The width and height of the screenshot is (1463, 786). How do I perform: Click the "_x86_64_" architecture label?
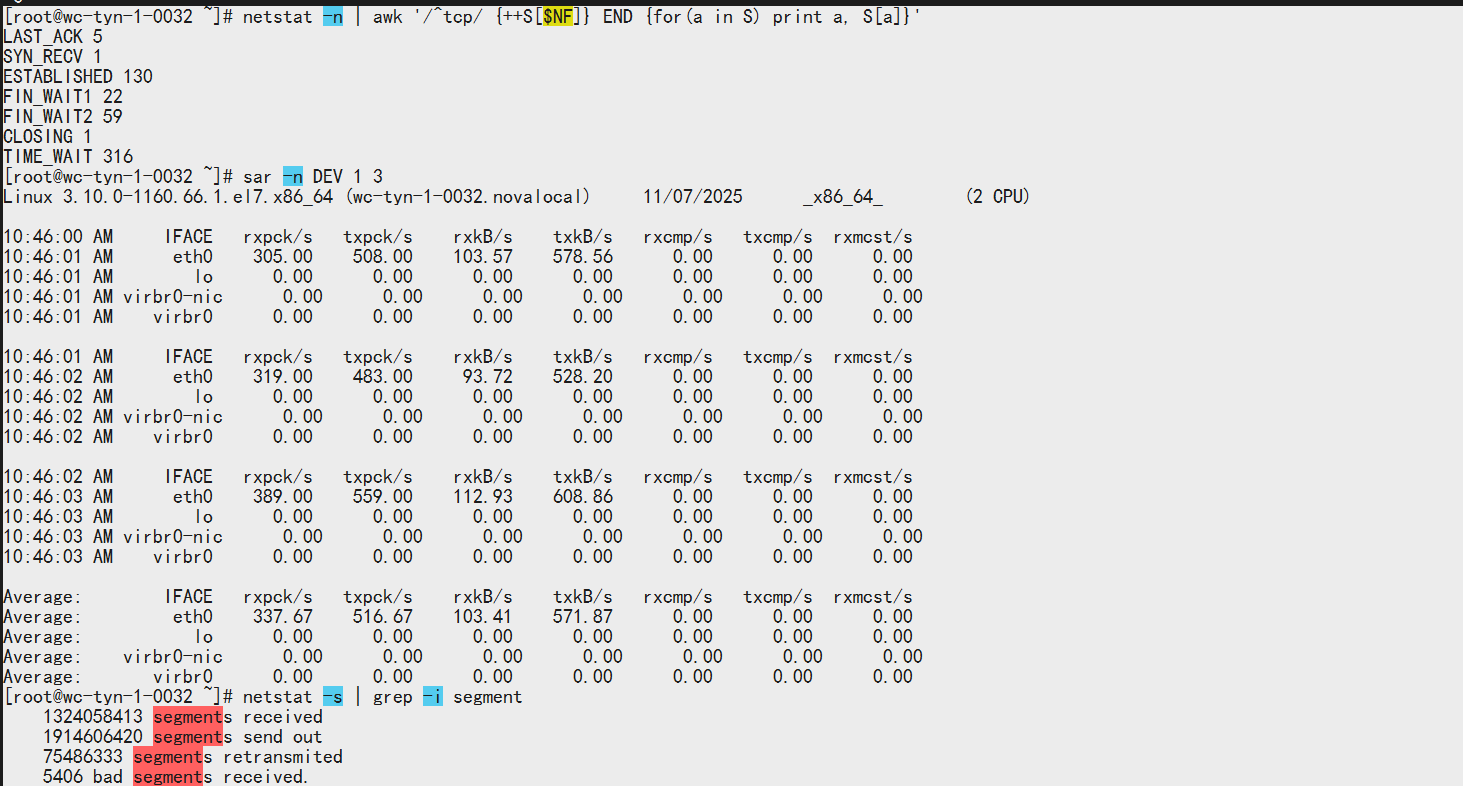[843, 197]
